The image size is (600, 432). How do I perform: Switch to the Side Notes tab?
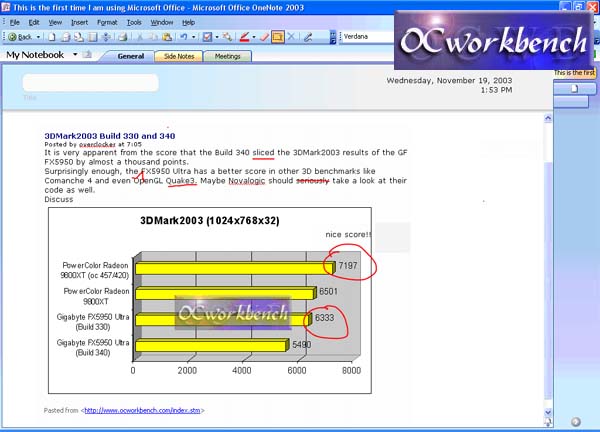(x=179, y=56)
